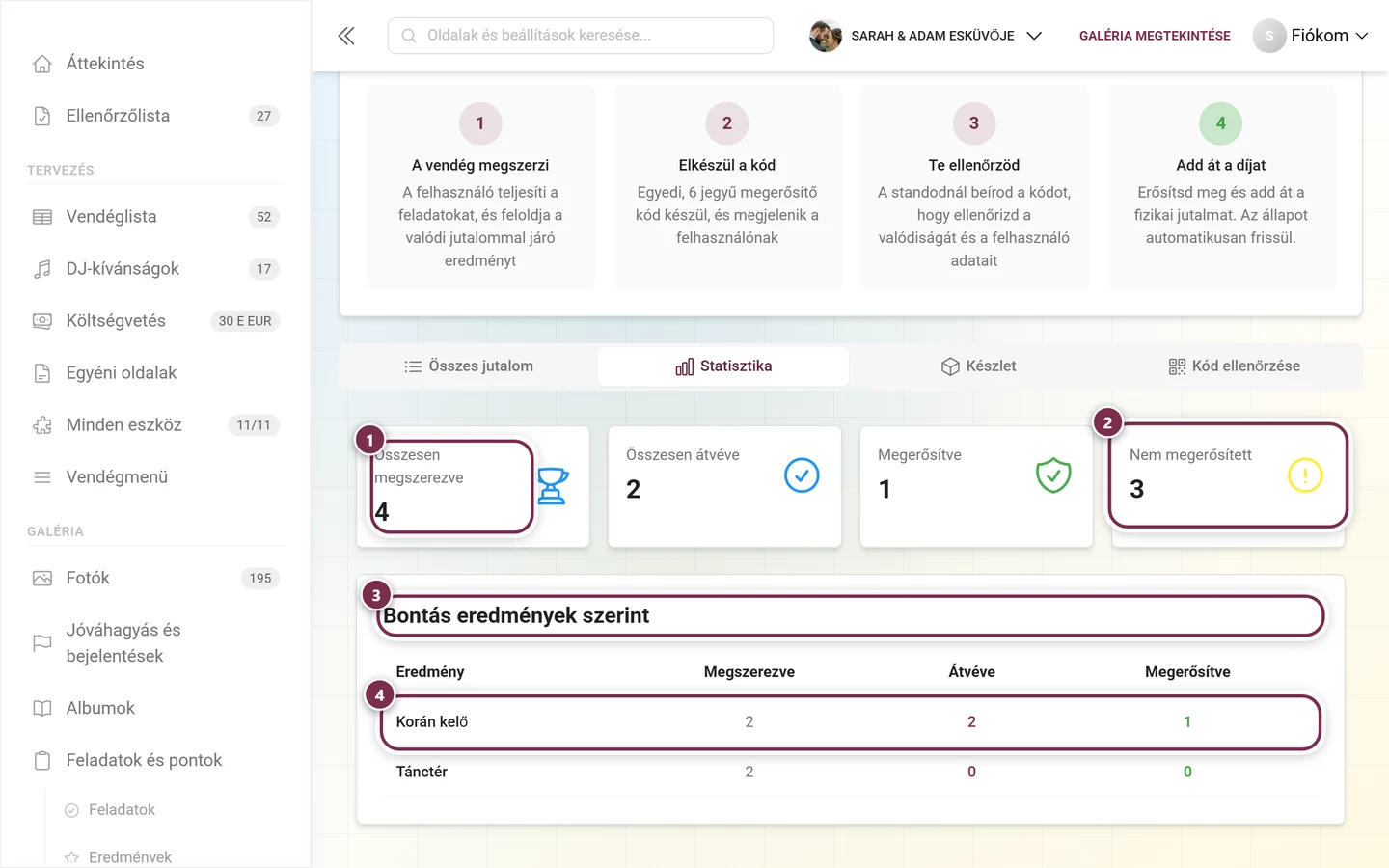Click Galéria megtekintése link
Image resolution: width=1389 pixels, height=868 pixels.
pos(1155,36)
